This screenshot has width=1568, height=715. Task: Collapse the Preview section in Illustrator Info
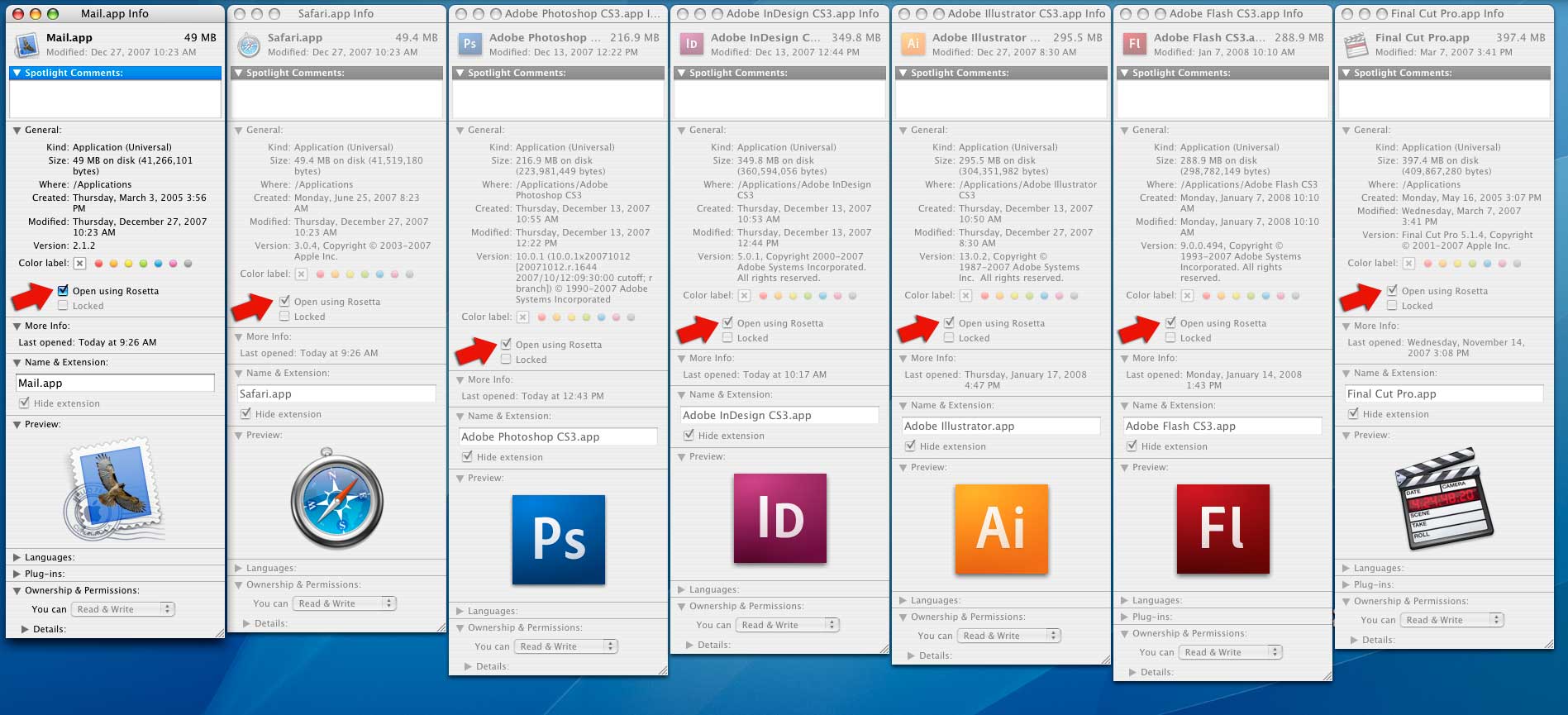point(903,468)
